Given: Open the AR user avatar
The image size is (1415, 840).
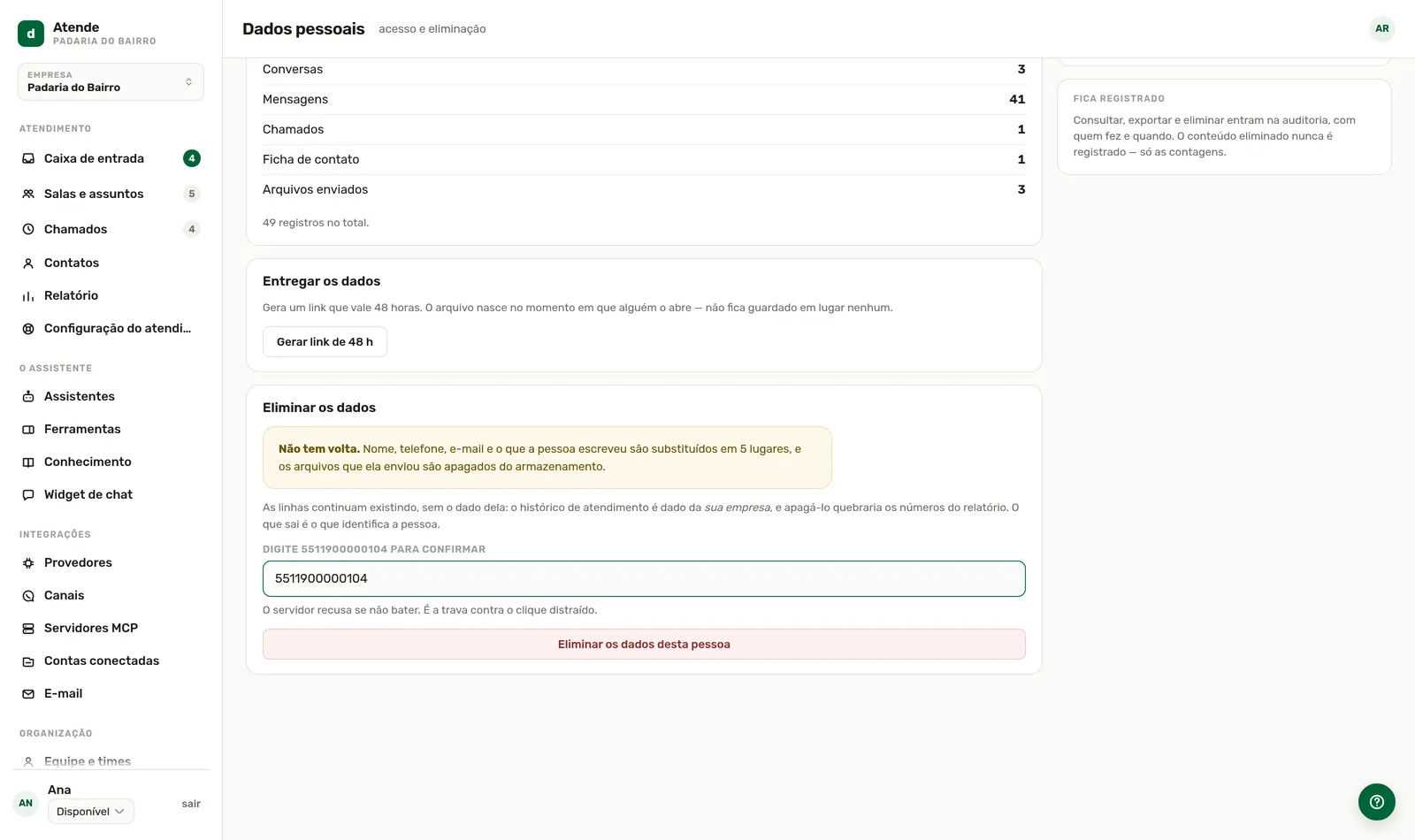Looking at the screenshot, I should tap(1382, 28).
